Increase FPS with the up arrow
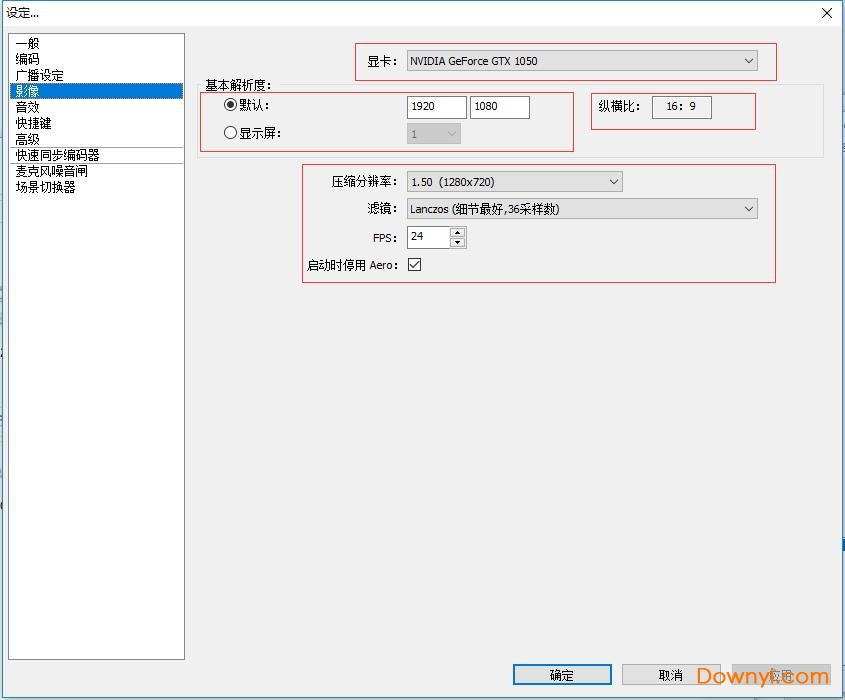 click(458, 233)
